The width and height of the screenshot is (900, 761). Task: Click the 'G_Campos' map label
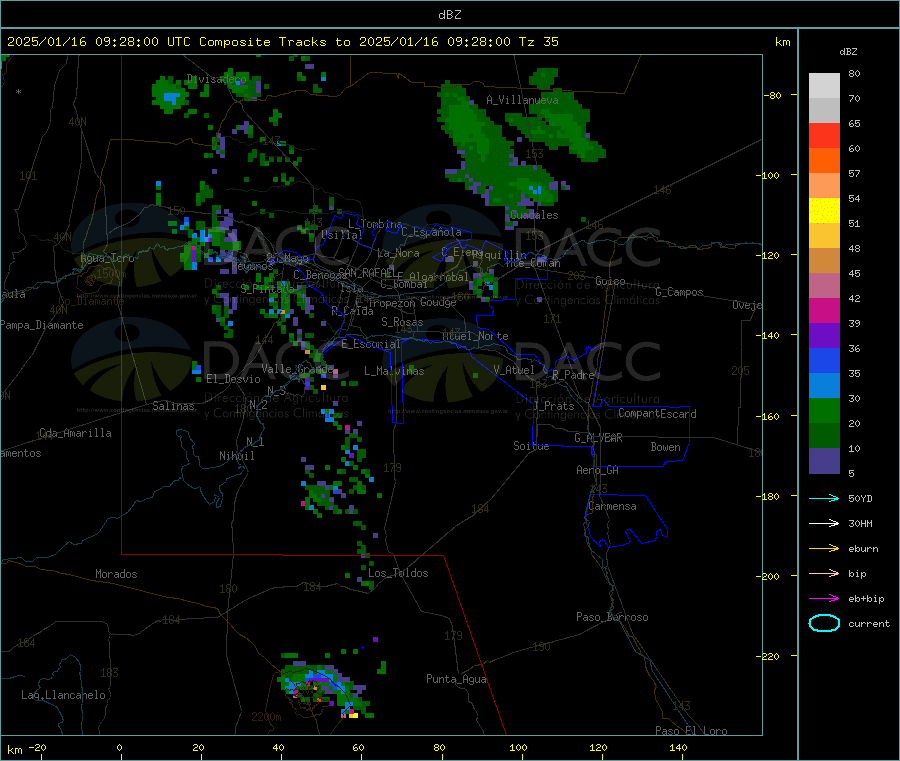coord(679,292)
